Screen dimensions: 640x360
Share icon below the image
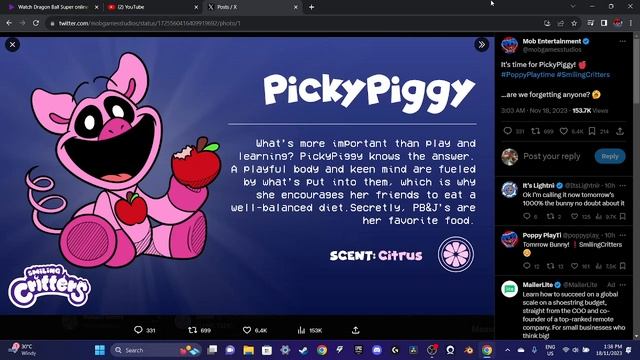356,330
